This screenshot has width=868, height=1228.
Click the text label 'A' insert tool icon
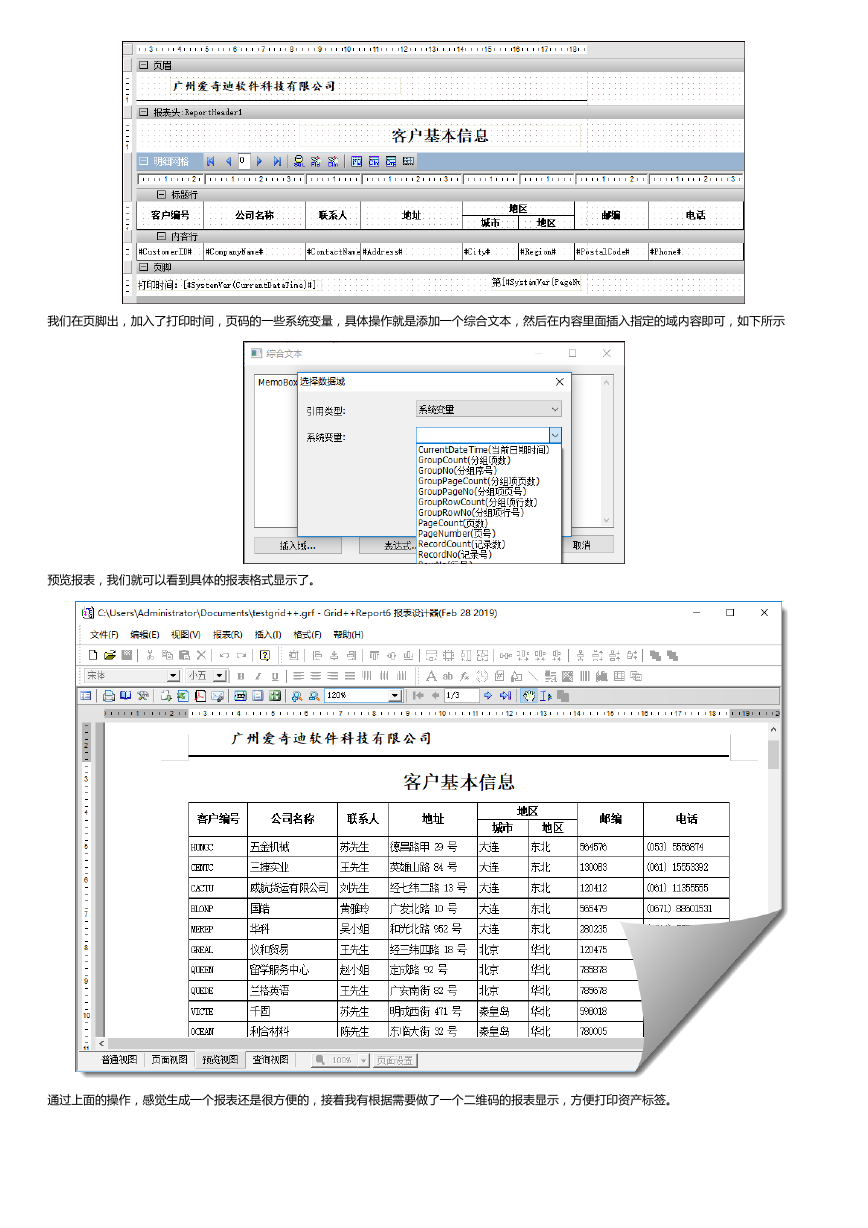[431, 676]
